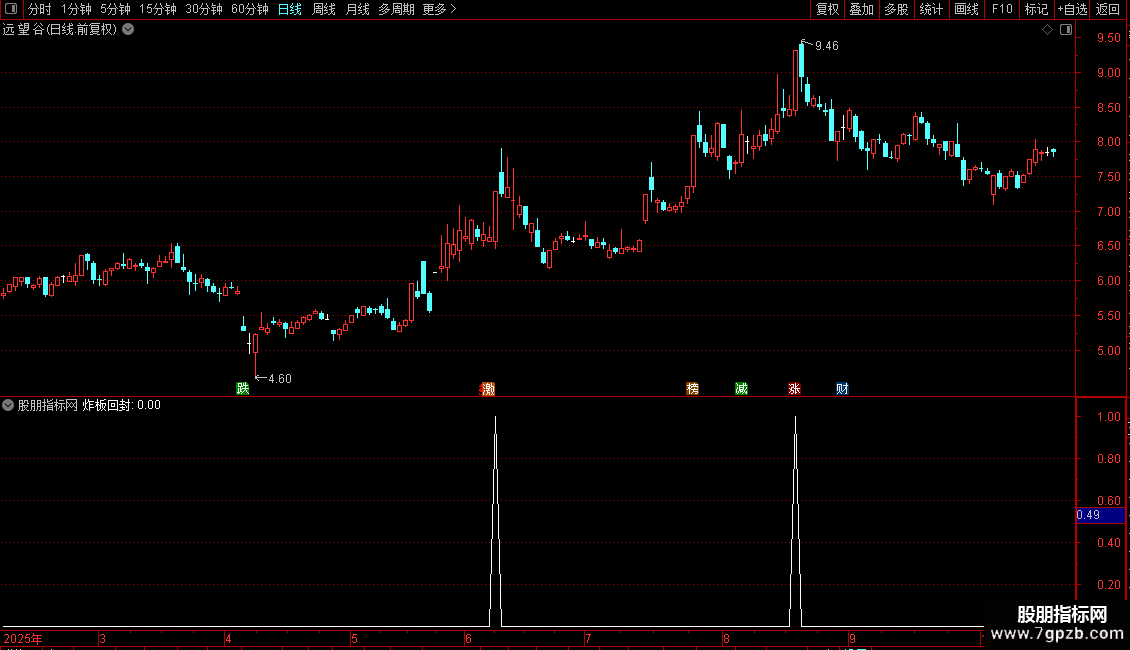Add stock with +自选 button
The width and height of the screenshot is (1130, 650).
point(1072,9)
